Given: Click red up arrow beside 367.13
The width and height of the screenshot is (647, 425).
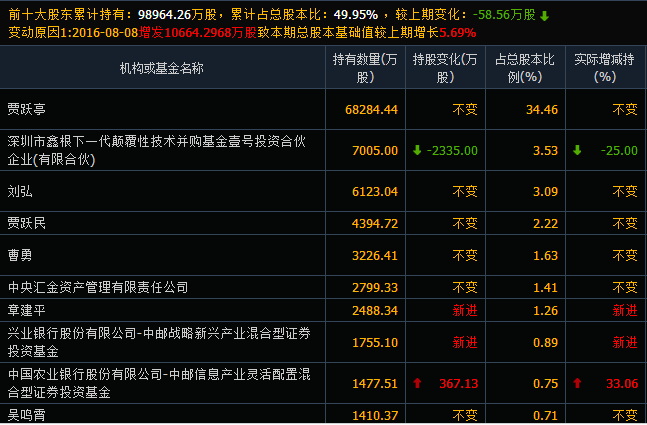Looking at the screenshot, I should [x=417, y=383].
